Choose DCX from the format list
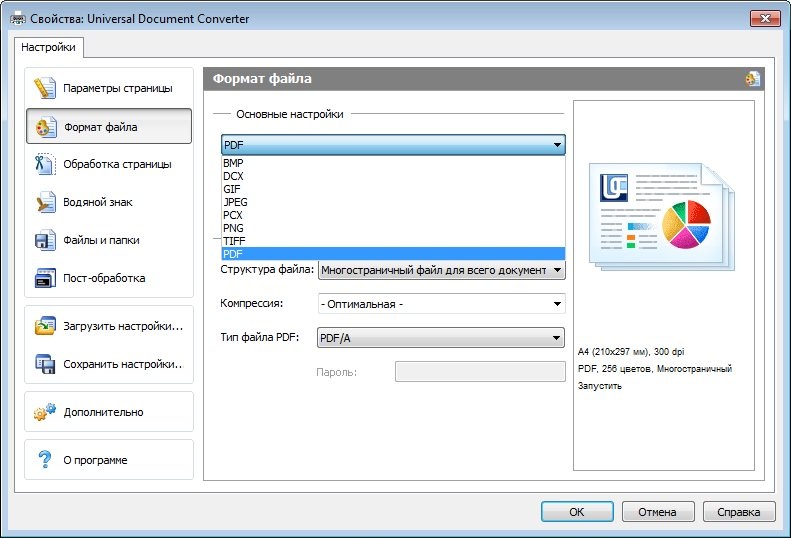This screenshot has height=538, width=791. 393,176
